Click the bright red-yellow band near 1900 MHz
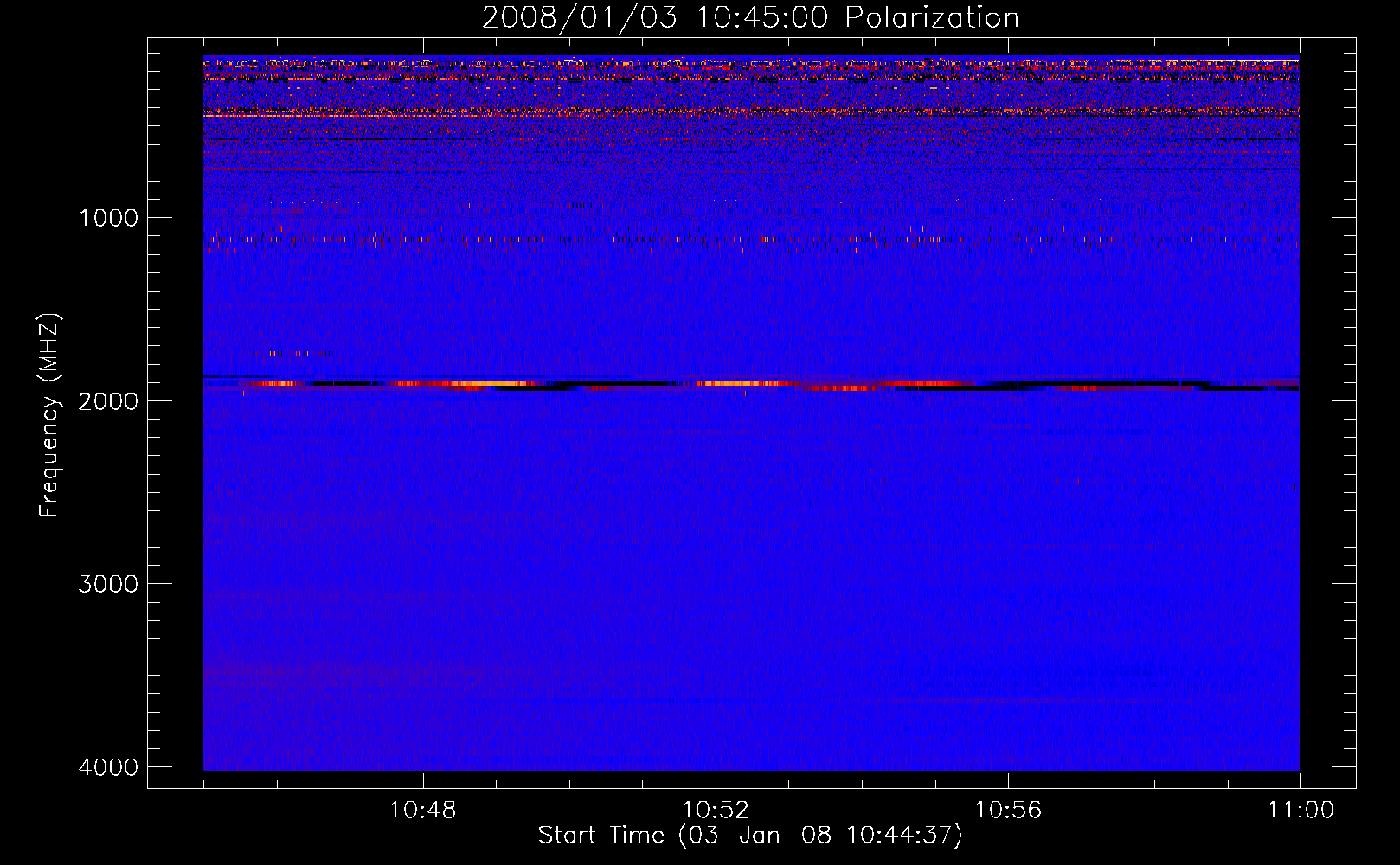Image resolution: width=1400 pixels, height=865 pixels. [x=751, y=385]
